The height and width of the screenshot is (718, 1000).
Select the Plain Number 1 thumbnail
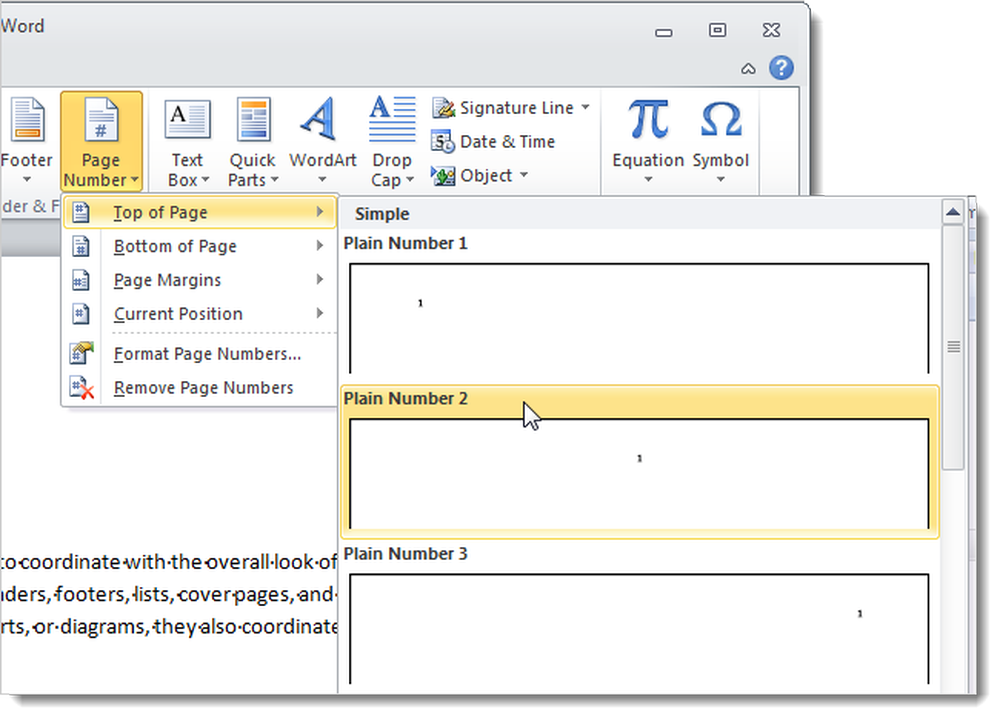coord(639,318)
